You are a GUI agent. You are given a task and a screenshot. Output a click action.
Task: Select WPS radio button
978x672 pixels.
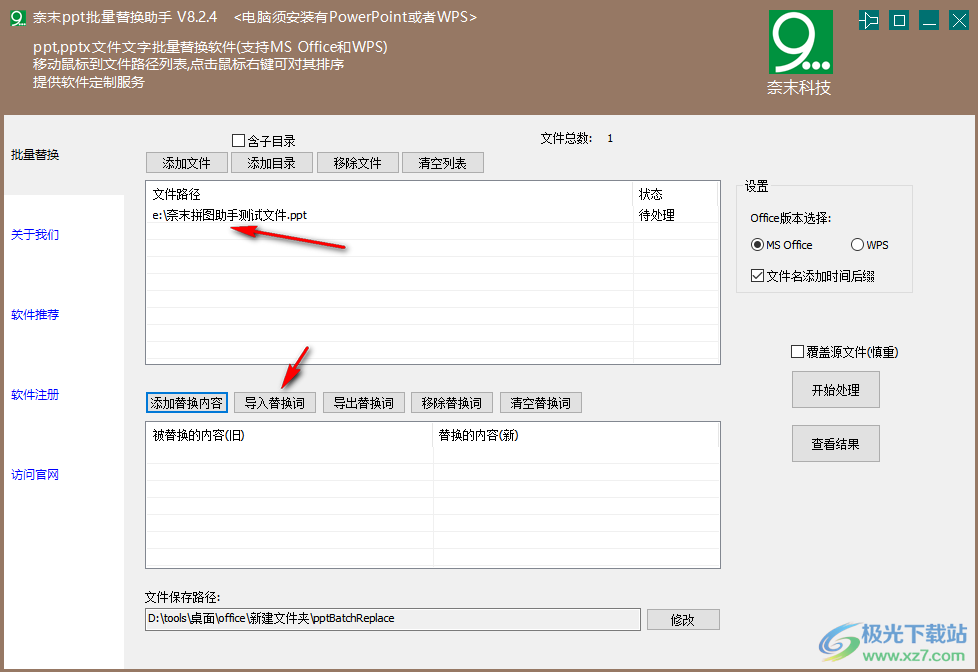point(857,245)
